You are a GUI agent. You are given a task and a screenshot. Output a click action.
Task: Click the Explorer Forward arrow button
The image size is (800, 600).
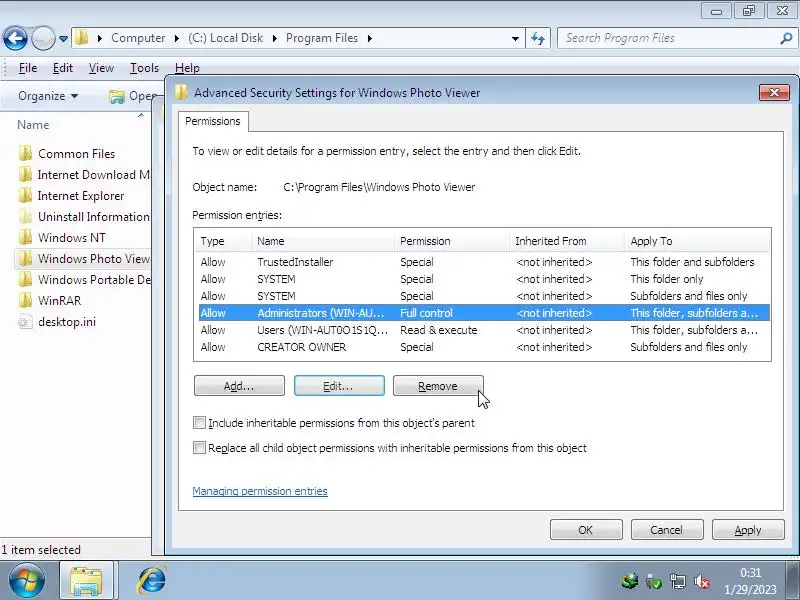(43, 38)
